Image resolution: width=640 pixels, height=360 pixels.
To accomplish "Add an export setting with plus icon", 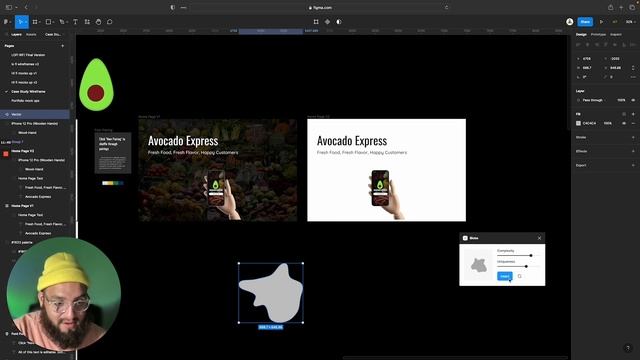I will (633, 165).
